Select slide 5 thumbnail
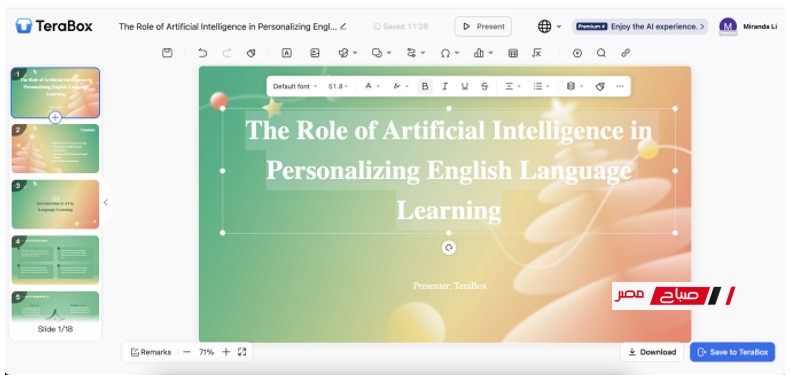The width and height of the screenshot is (790, 387). pos(55,306)
